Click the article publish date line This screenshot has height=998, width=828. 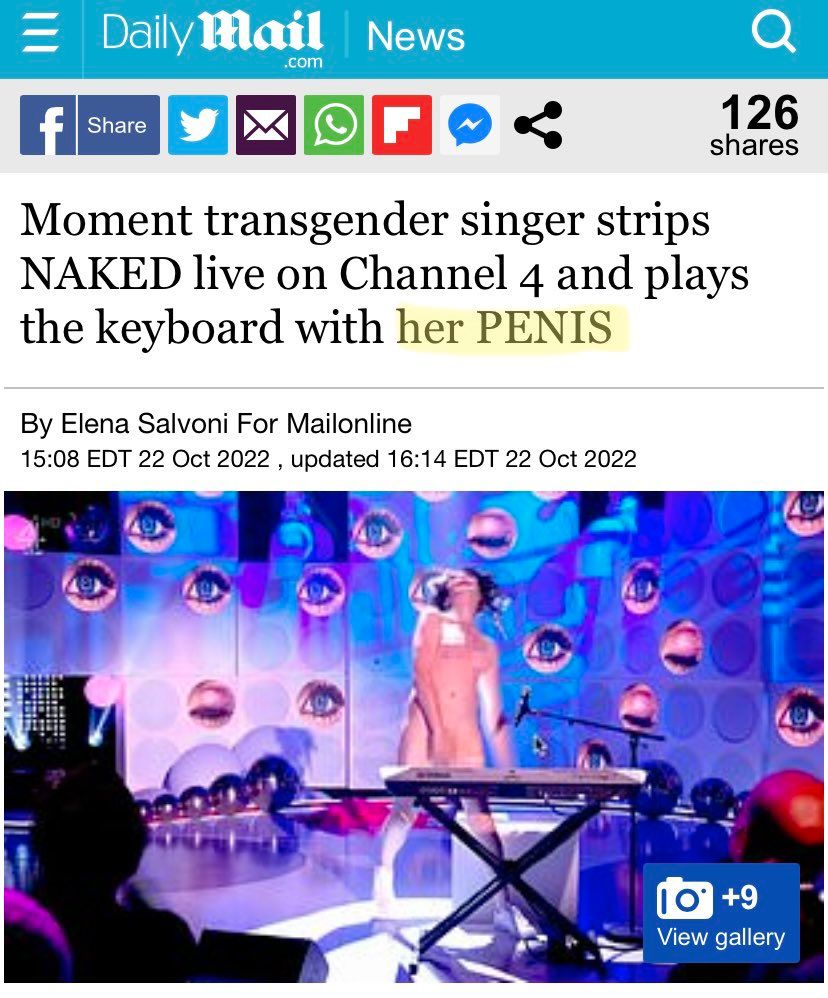click(x=328, y=459)
